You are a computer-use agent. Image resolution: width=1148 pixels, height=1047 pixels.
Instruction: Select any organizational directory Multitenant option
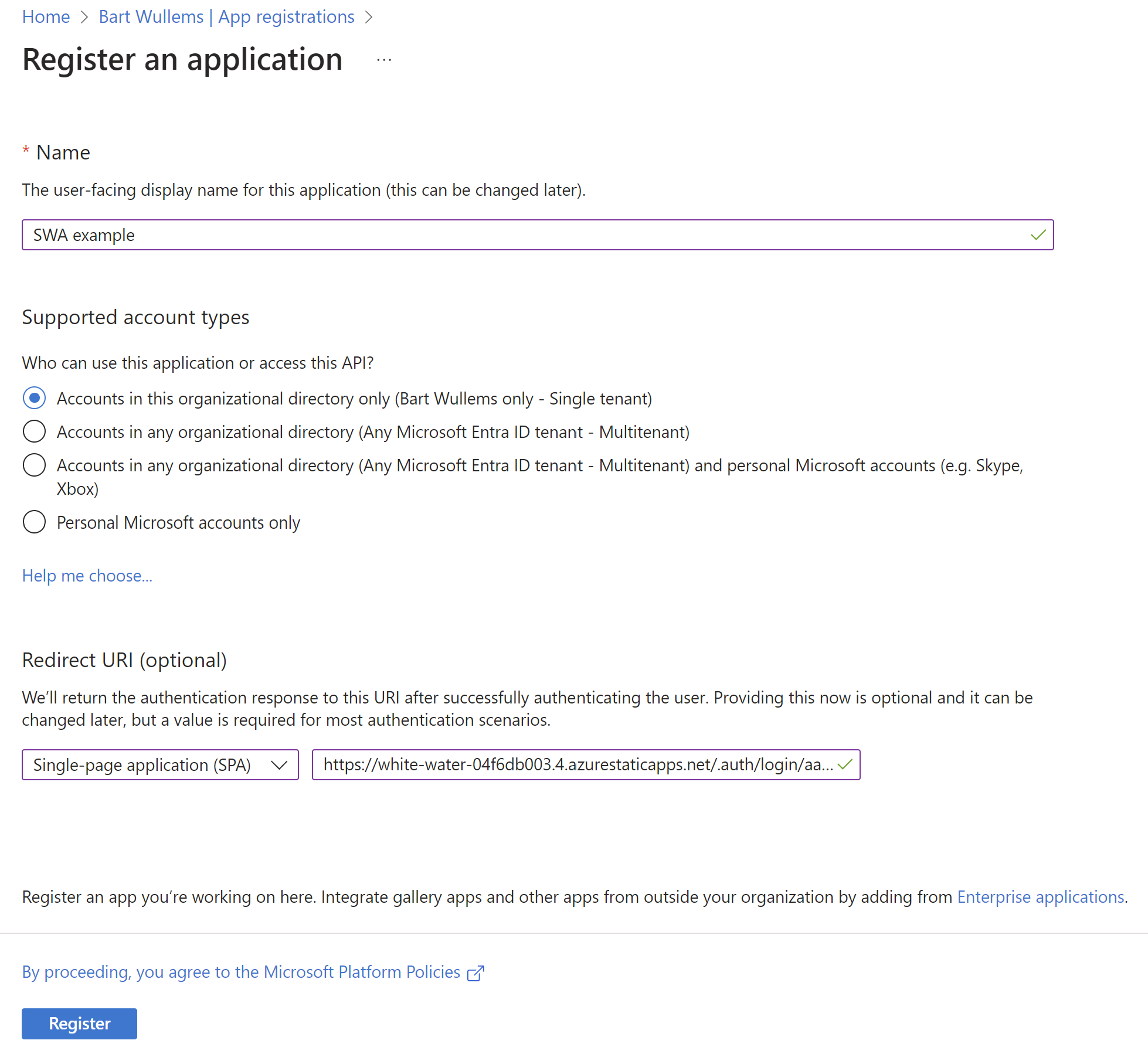point(34,431)
